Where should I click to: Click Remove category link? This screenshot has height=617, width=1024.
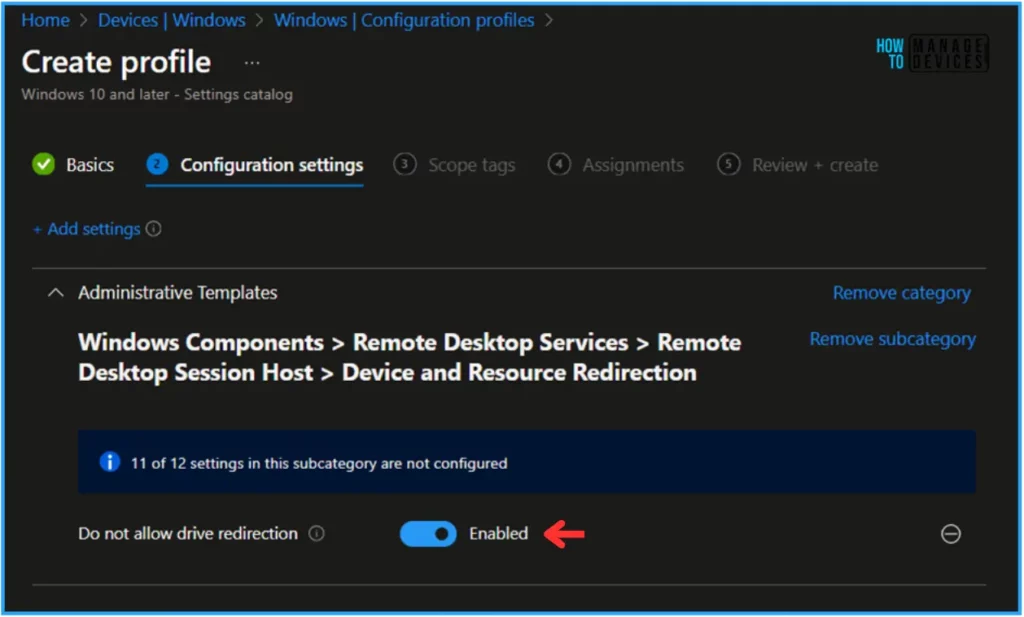901,293
